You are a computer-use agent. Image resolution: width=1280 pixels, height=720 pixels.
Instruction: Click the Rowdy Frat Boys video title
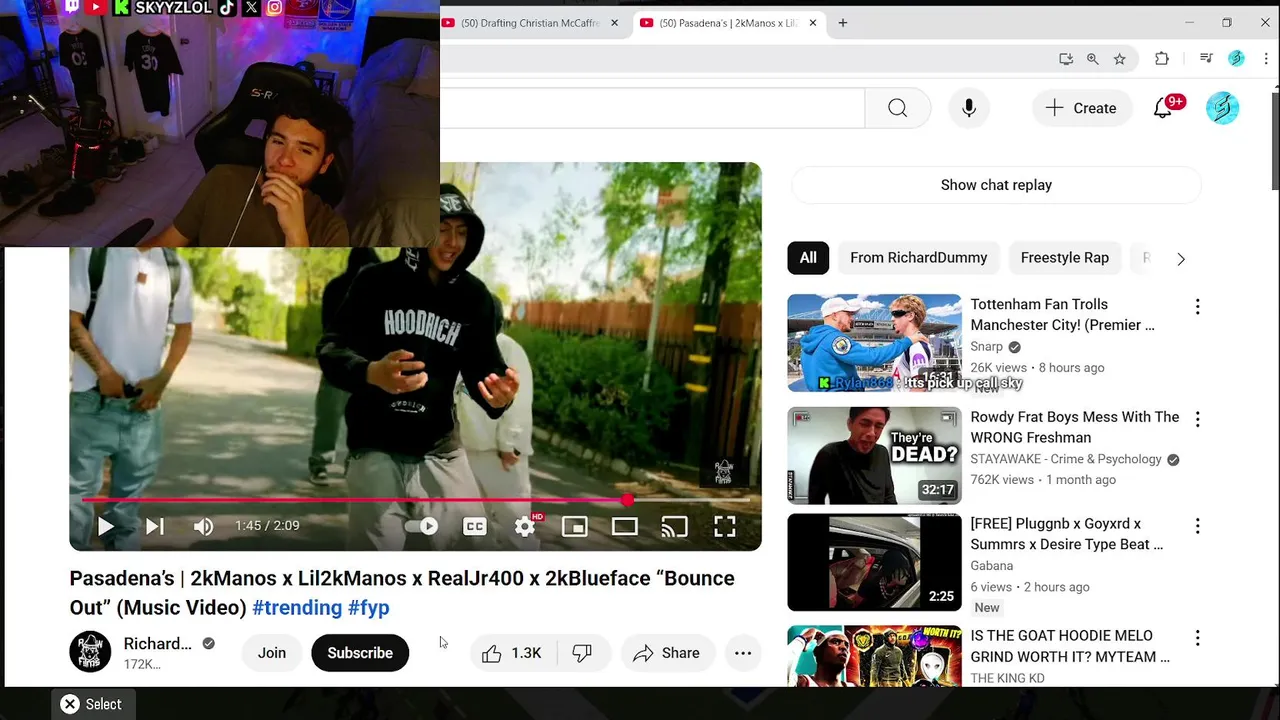[1075, 427]
